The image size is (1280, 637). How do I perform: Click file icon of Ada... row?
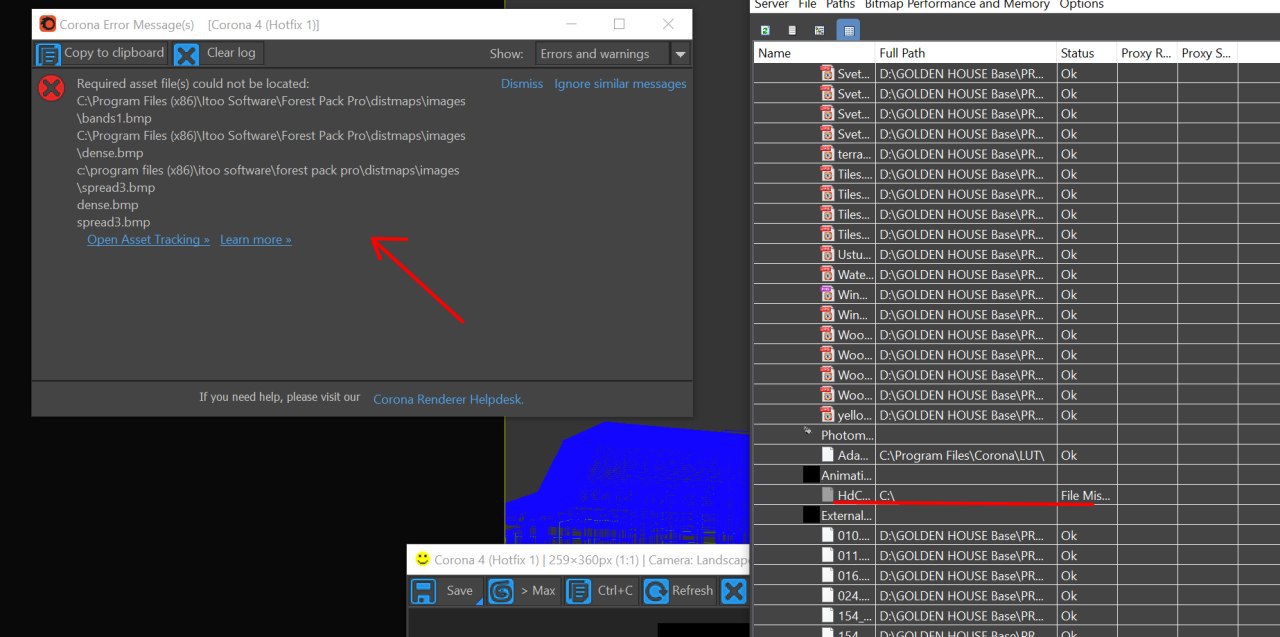click(x=827, y=455)
